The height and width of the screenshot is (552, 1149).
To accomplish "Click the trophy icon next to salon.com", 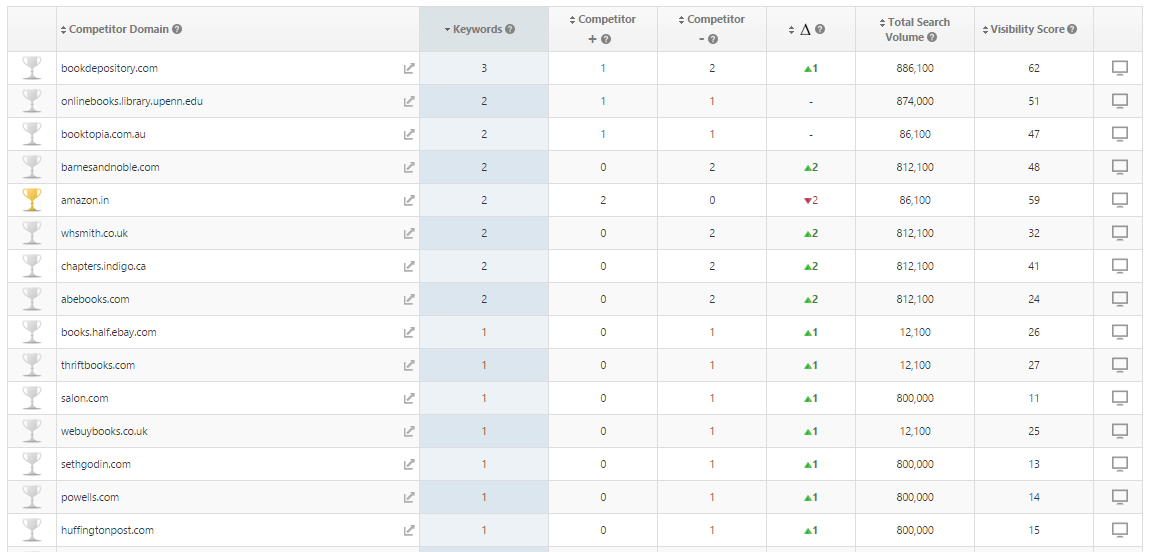I will (x=32, y=398).
